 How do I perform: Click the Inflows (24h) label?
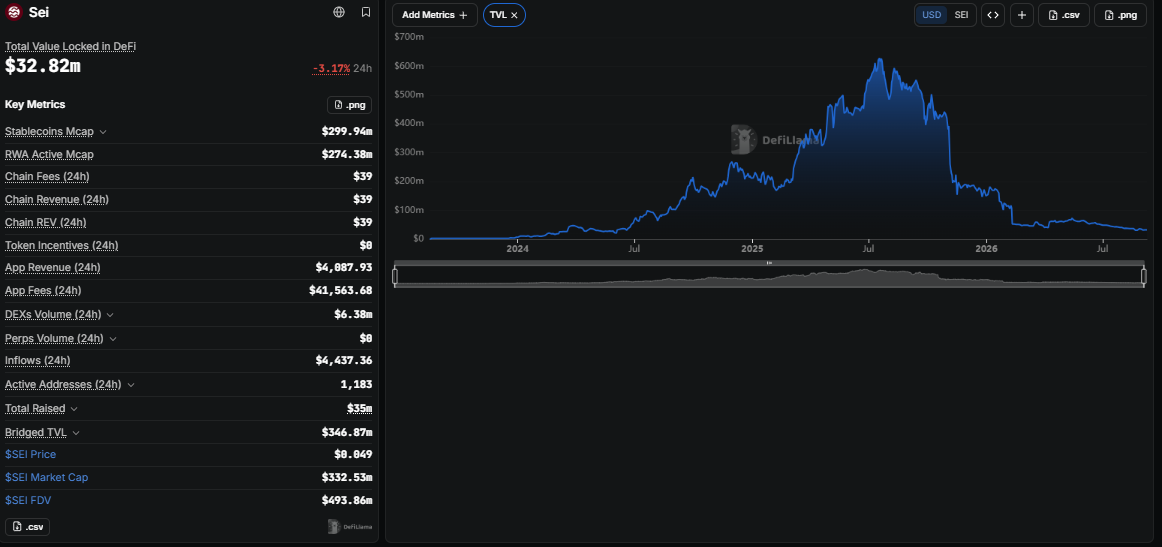point(38,361)
